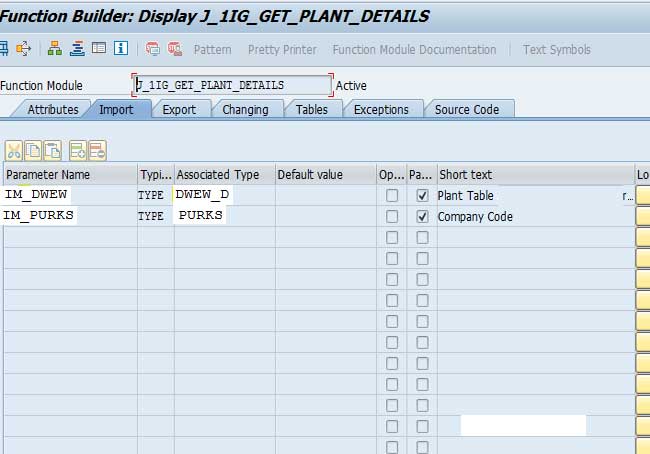The height and width of the screenshot is (454, 650).
Task: Uncheck Pass Value checkbox for IM_DWEW
Action: coord(423,196)
